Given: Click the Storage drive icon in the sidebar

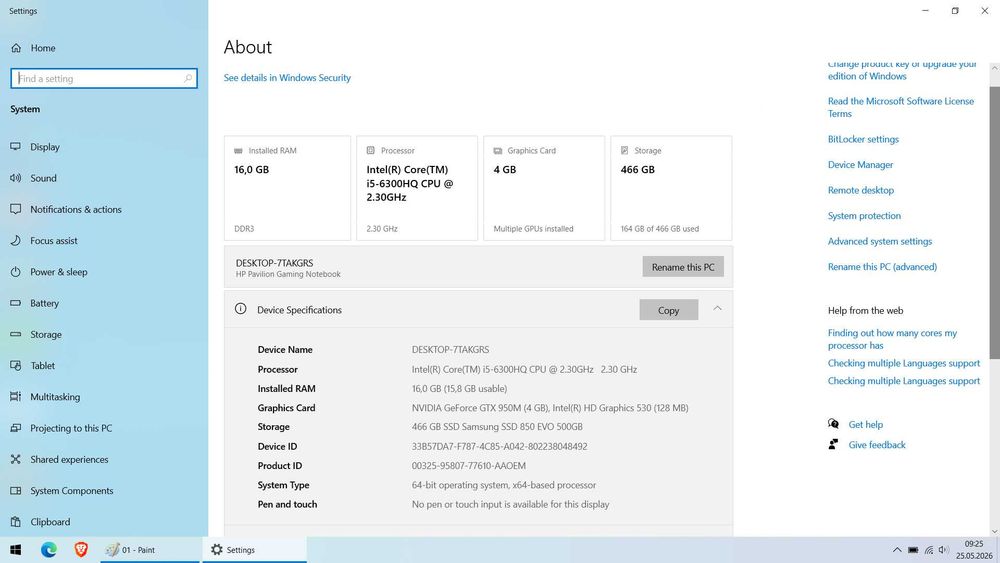Looking at the screenshot, I should (16, 334).
